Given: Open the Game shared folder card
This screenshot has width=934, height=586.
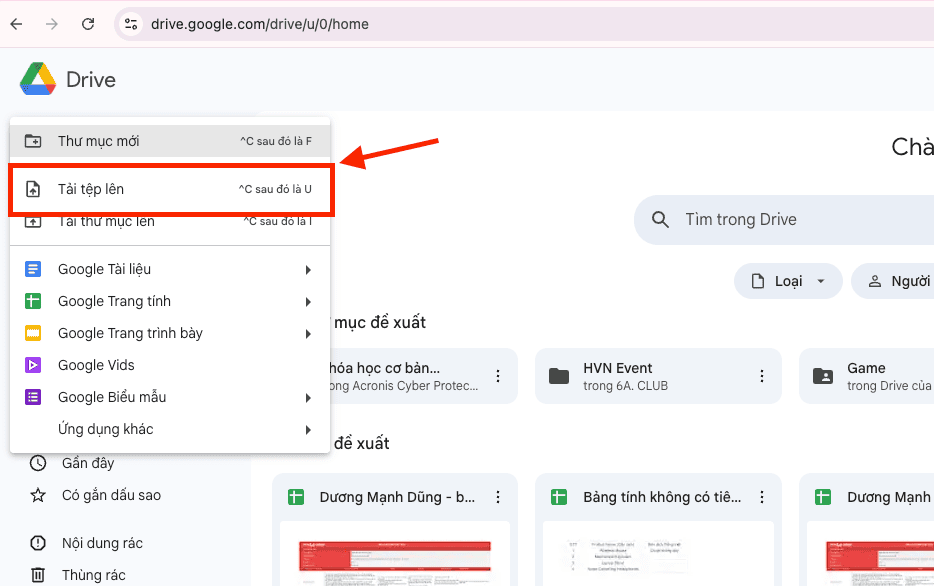Looking at the screenshot, I should point(867,376).
